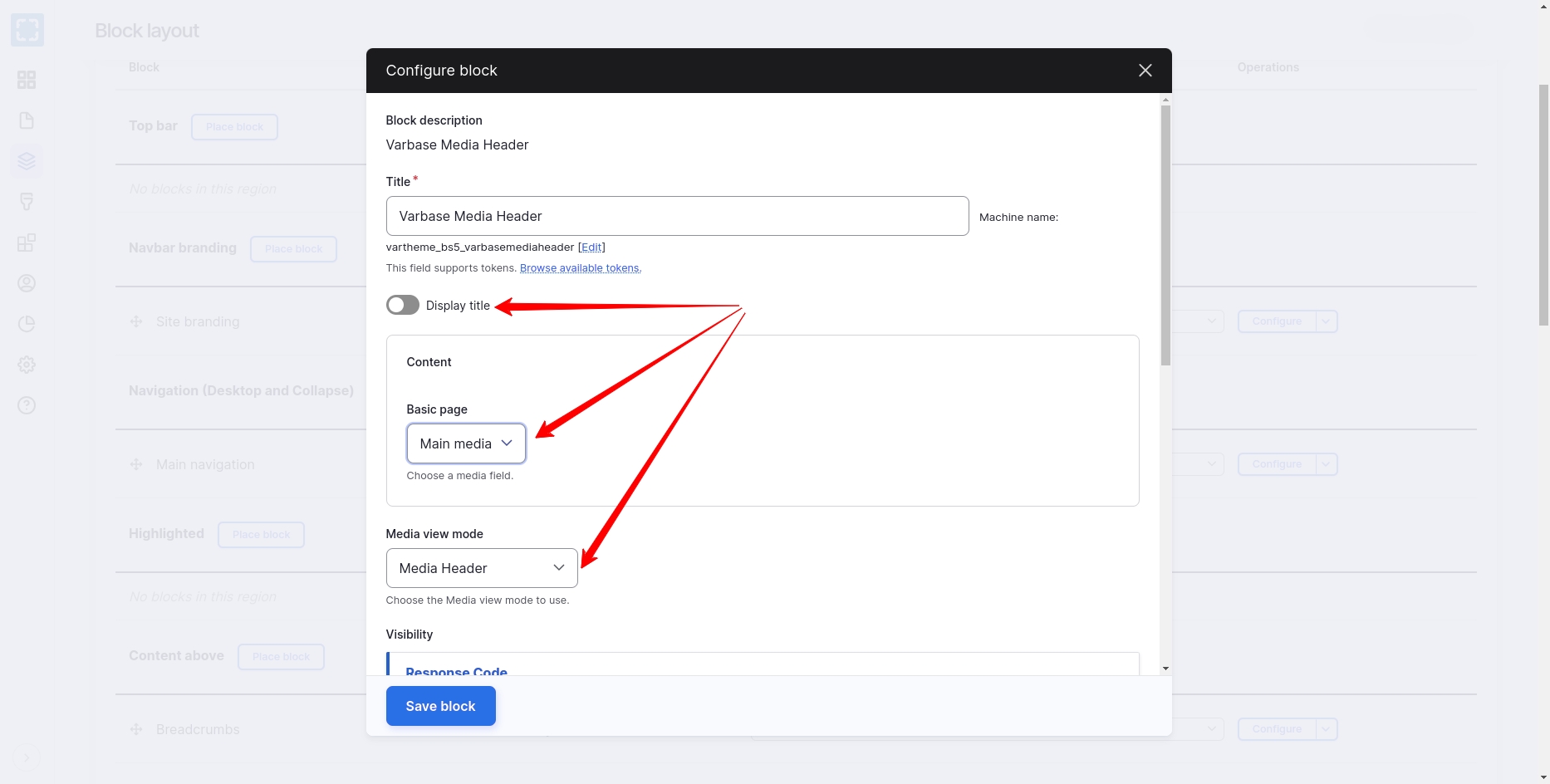
Task: Click the Help question mark icon
Action: pyautogui.click(x=27, y=405)
